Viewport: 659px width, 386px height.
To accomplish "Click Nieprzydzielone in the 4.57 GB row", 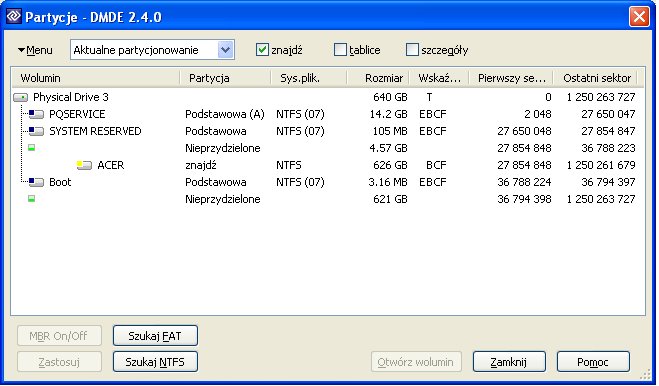I will click(x=223, y=148).
